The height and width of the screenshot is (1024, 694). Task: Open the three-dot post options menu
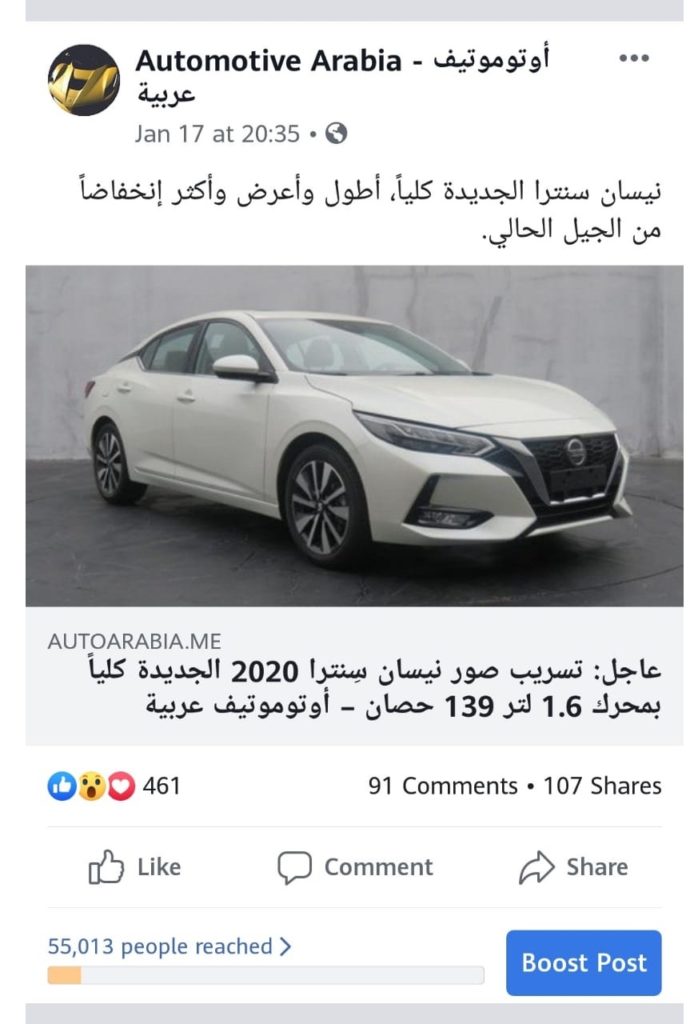tap(633, 58)
